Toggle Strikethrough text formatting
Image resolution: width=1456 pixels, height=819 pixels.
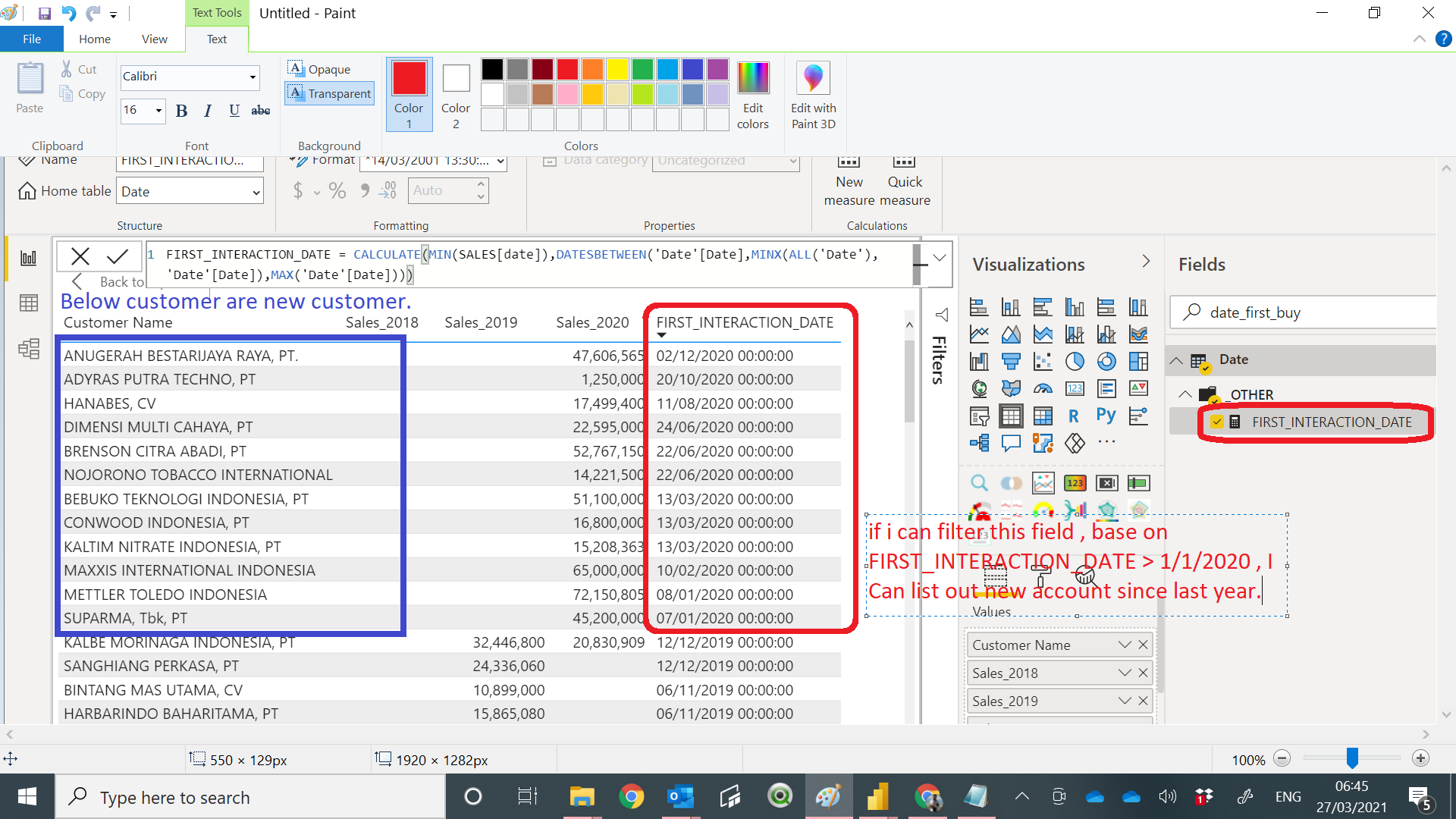point(261,111)
